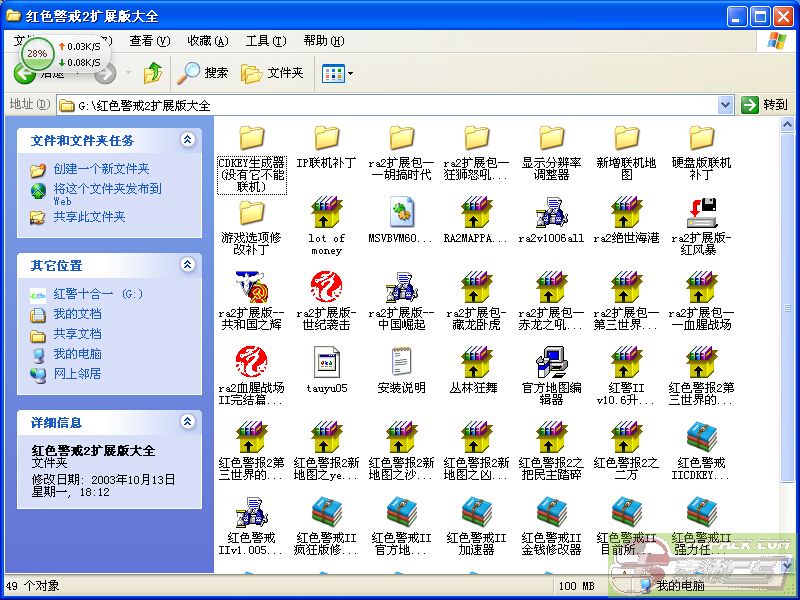Collapse the 文件和文件夹任务 panel
The width and height of the screenshot is (800, 600).
click(187, 141)
